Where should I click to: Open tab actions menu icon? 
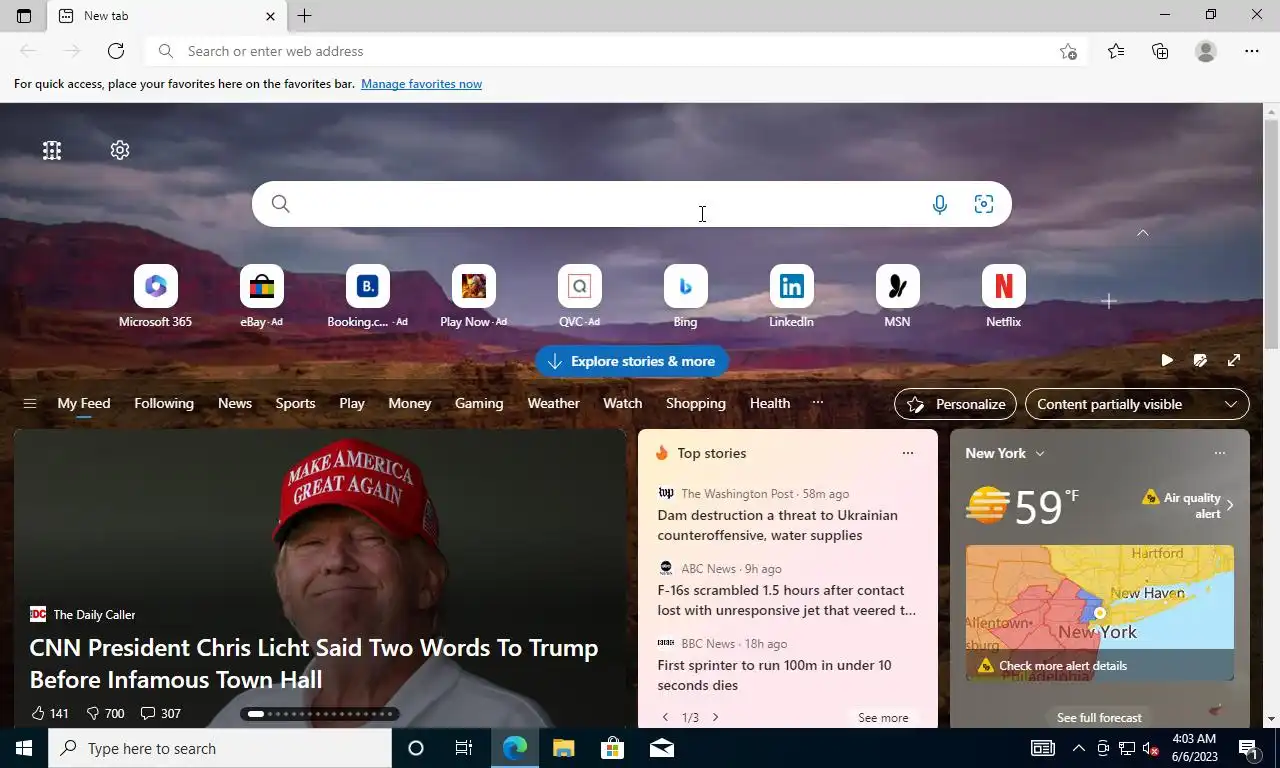tap(24, 16)
